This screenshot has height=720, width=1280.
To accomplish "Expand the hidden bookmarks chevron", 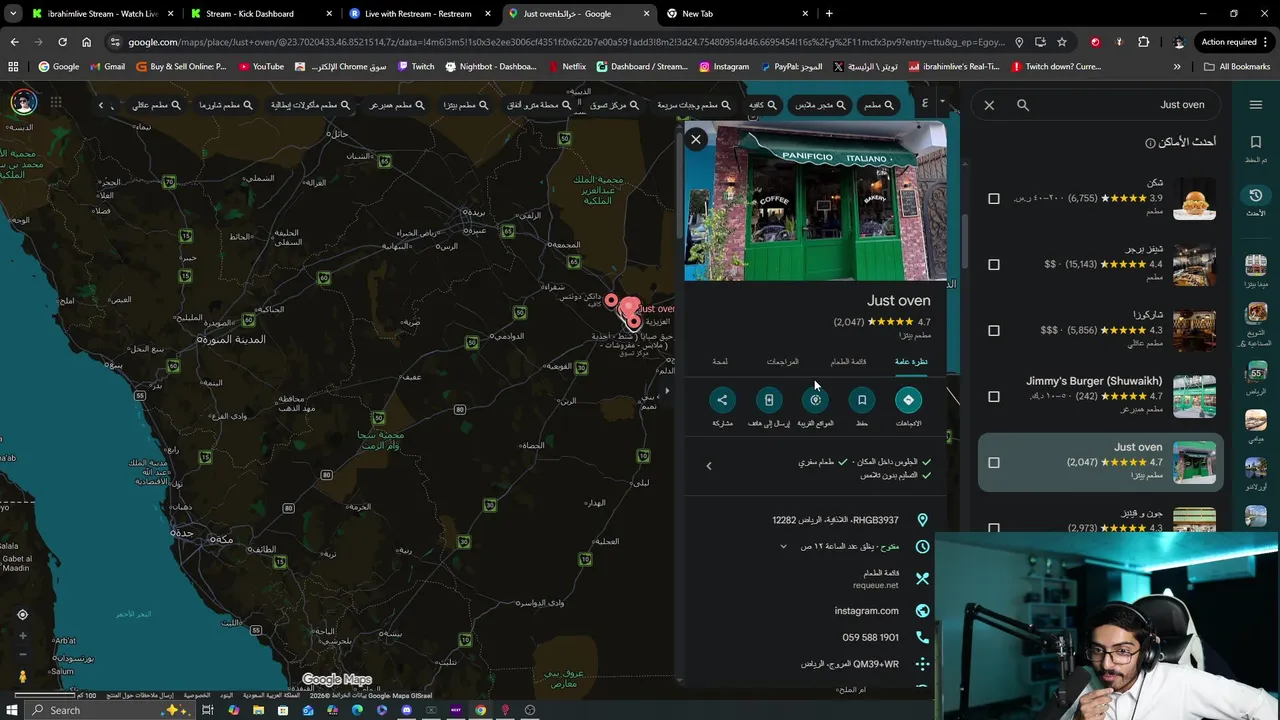I will click(1177, 67).
